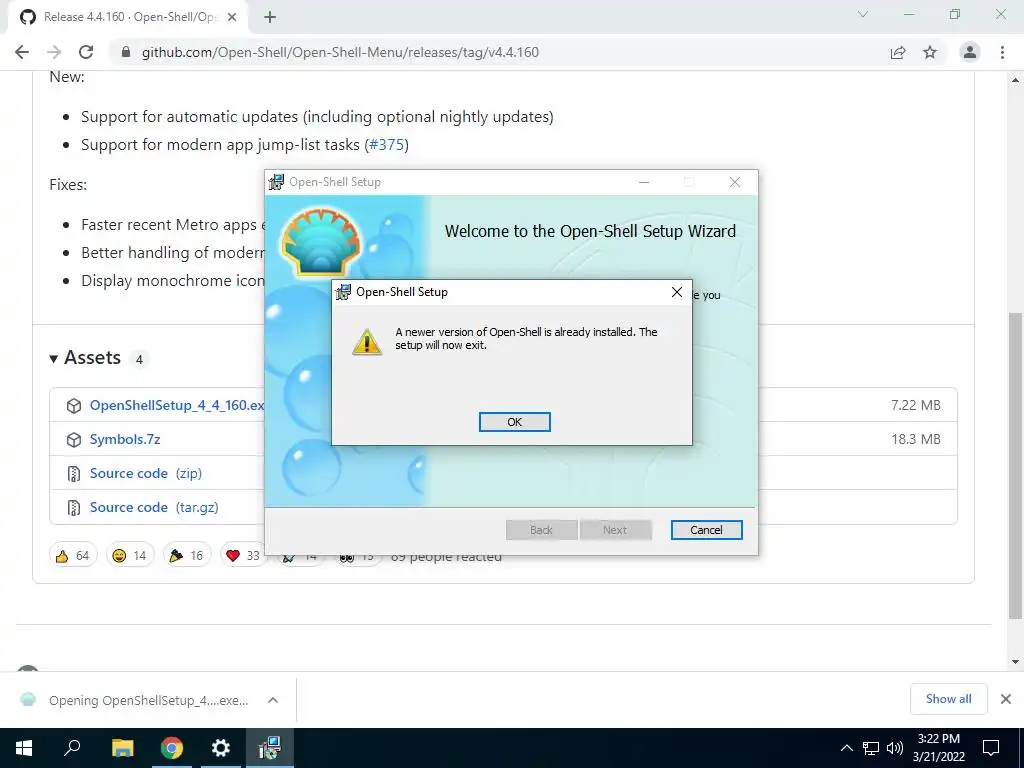Click the package icon beside OpenShellSetup exe
Screen dimensions: 1024x768
click(x=74, y=406)
